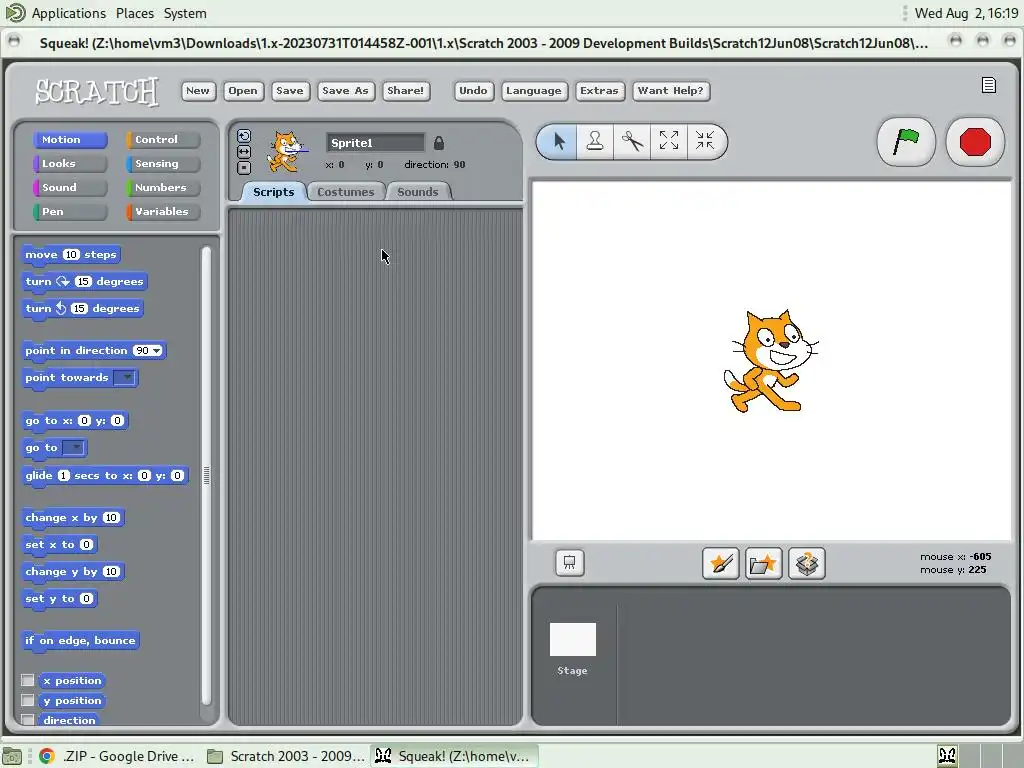Click the show desktop icon in taskbar
The height and width of the screenshot is (768, 1024).
[x=12, y=756]
